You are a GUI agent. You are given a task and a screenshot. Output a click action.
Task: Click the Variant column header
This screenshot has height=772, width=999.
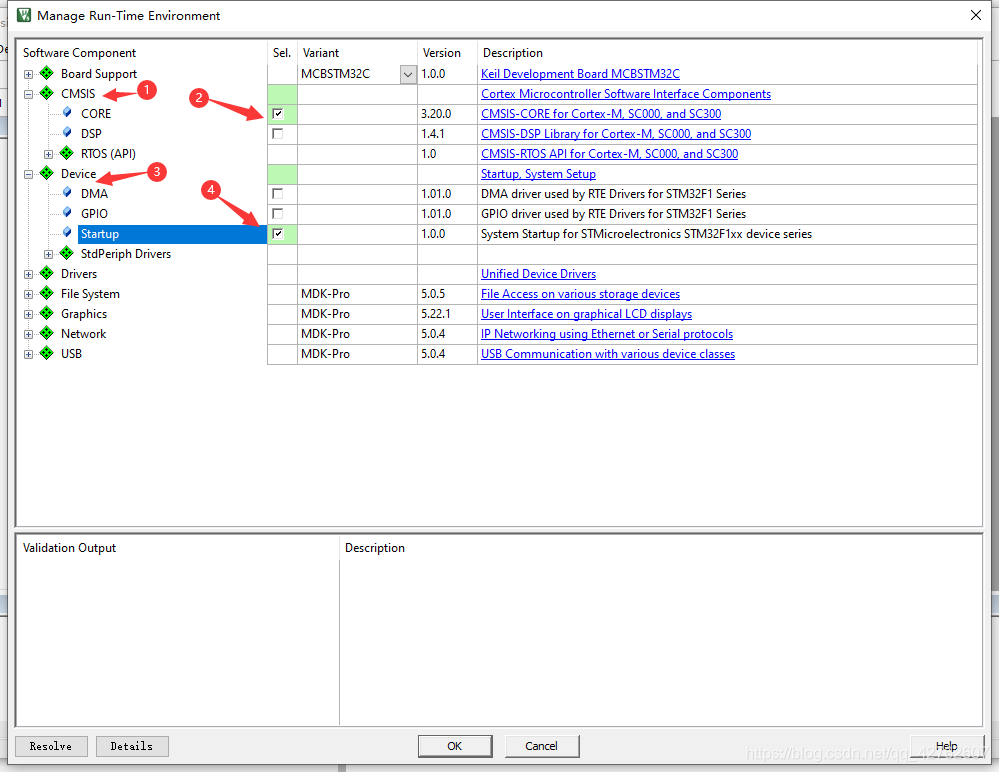320,53
